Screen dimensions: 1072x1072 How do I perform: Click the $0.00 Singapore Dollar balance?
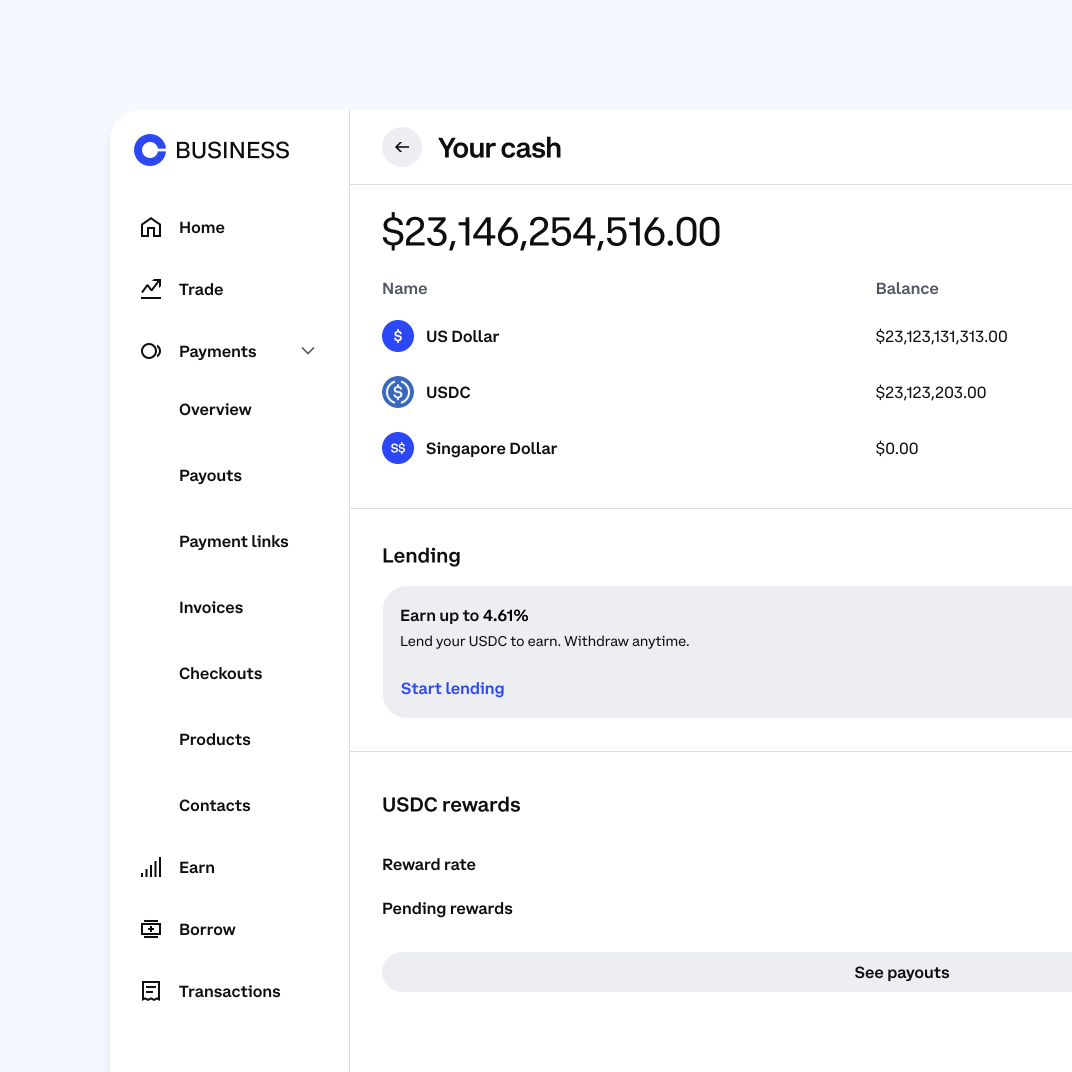pyautogui.click(x=897, y=448)
